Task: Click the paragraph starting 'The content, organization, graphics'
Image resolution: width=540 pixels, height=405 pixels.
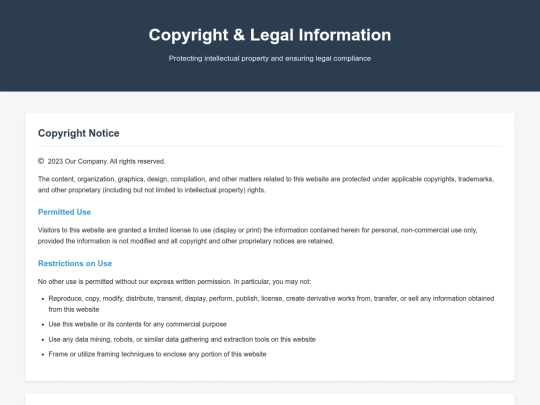Action: point(266,185)
